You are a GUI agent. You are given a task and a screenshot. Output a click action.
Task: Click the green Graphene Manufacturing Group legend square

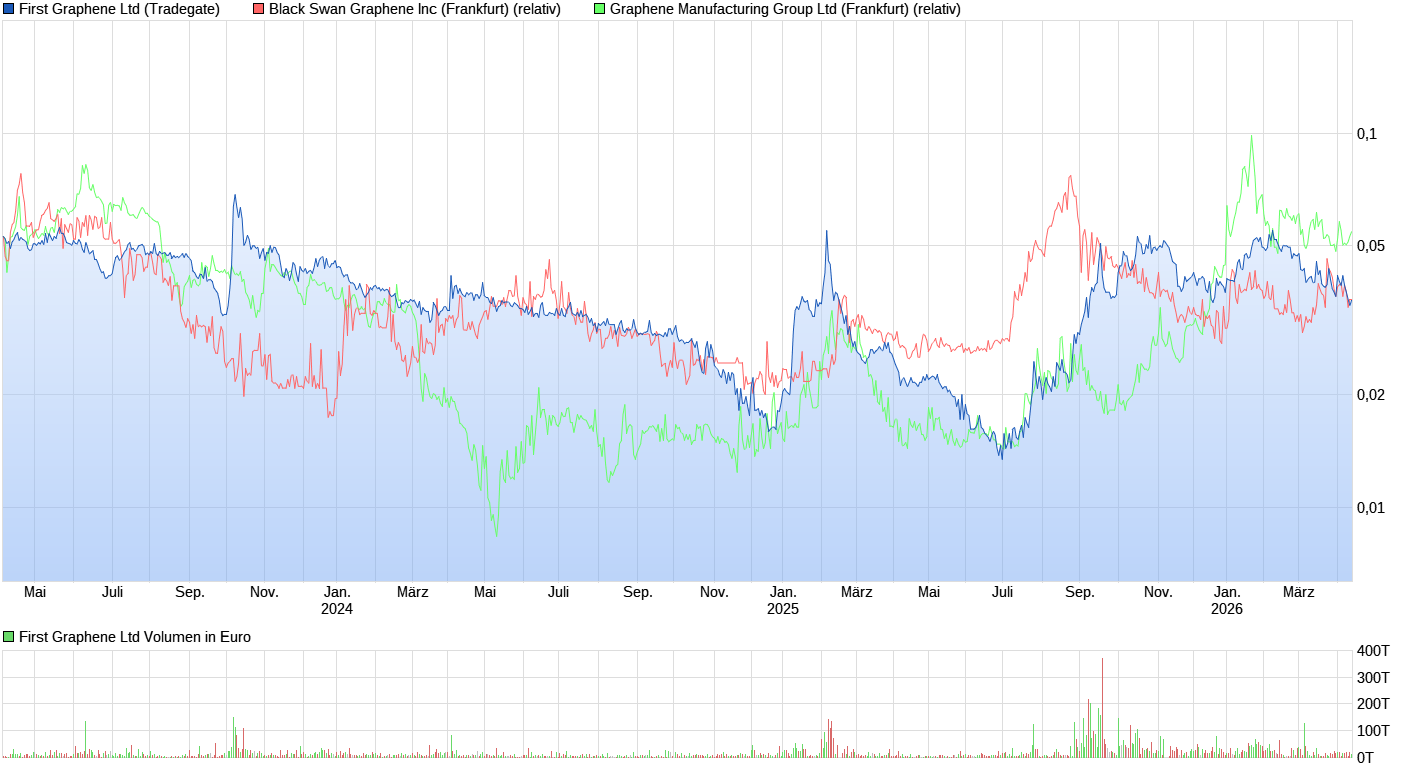[598, 10]
